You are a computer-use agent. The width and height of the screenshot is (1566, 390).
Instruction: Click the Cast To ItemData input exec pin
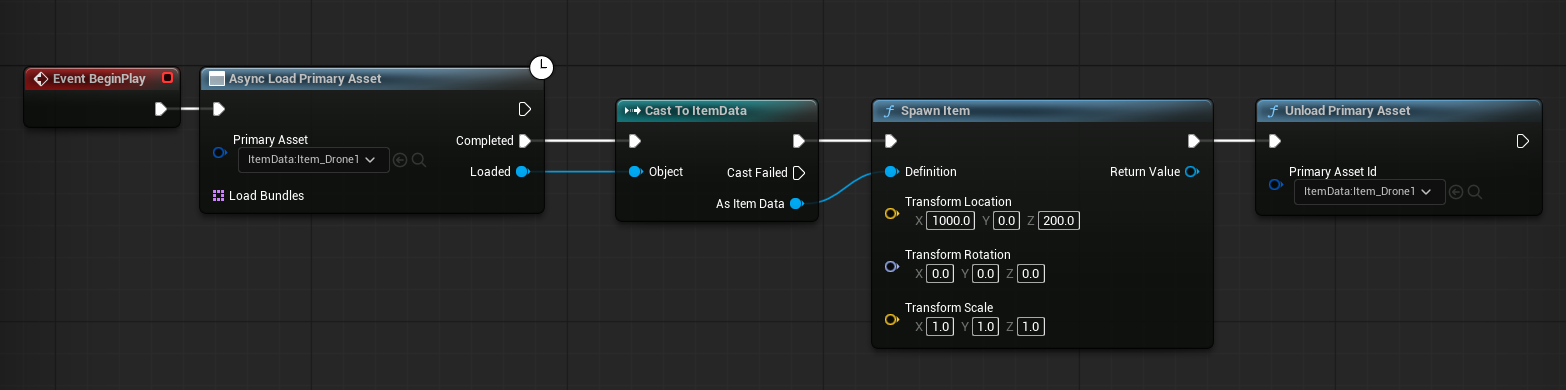[634, 141]
